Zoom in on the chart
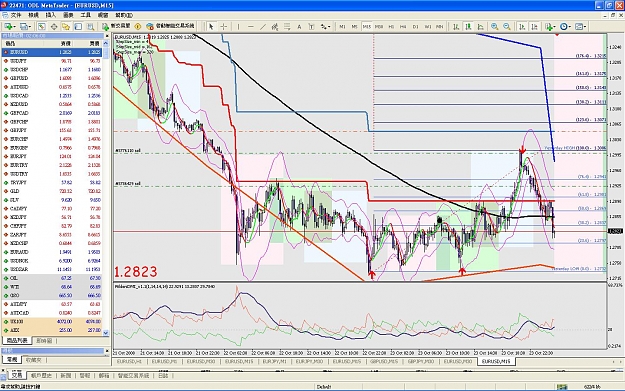Screen dimensions: 625x391 pos(494,26)
